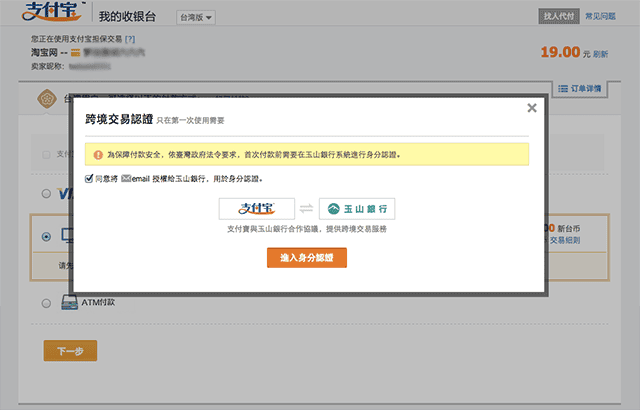The image size is (640, 410).
Task: Click the 玉山銀行 logo box
Action: pos(357,209)
